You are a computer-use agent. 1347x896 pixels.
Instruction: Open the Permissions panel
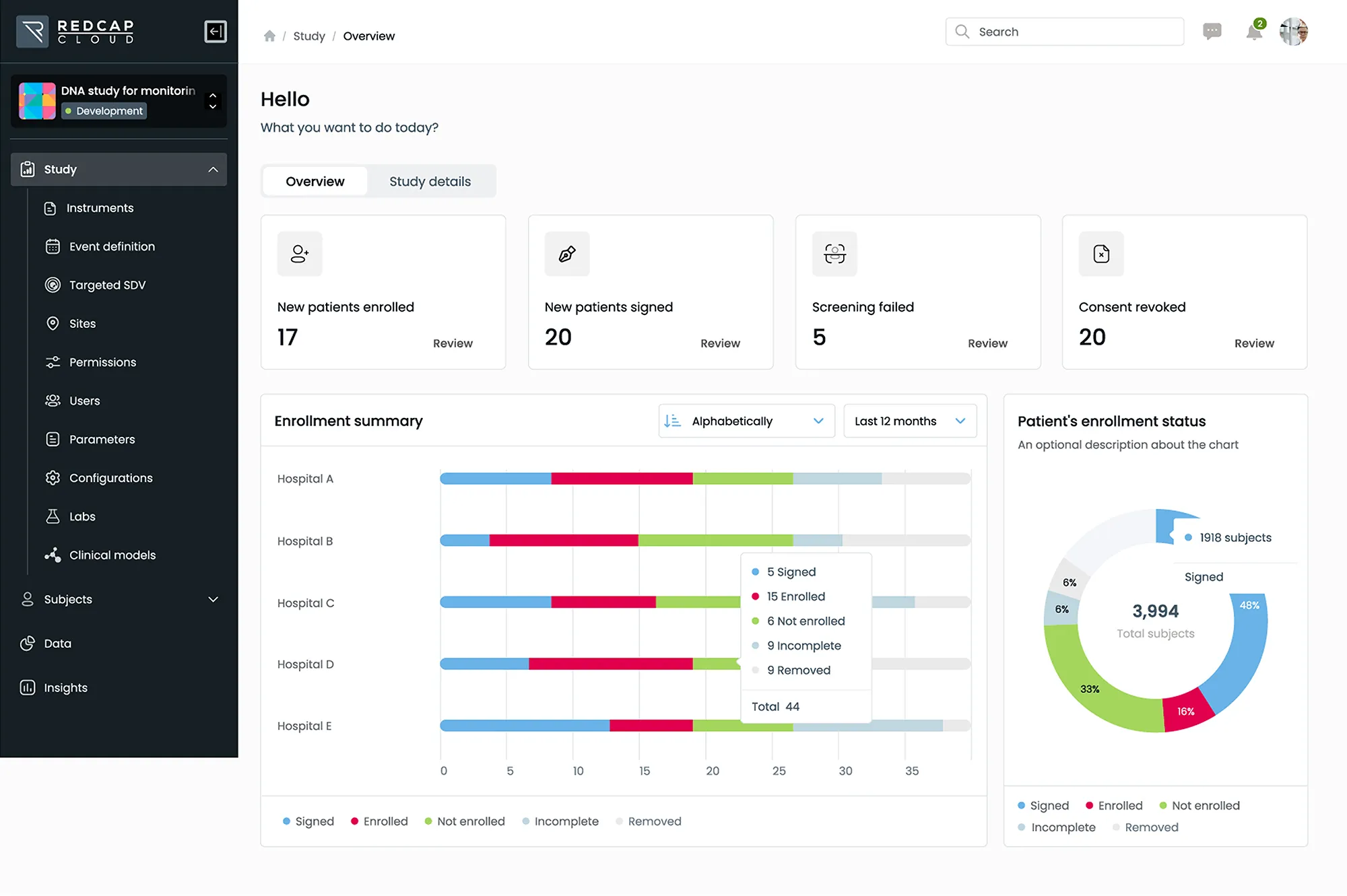pyautogui.click(x=102, y=361)
